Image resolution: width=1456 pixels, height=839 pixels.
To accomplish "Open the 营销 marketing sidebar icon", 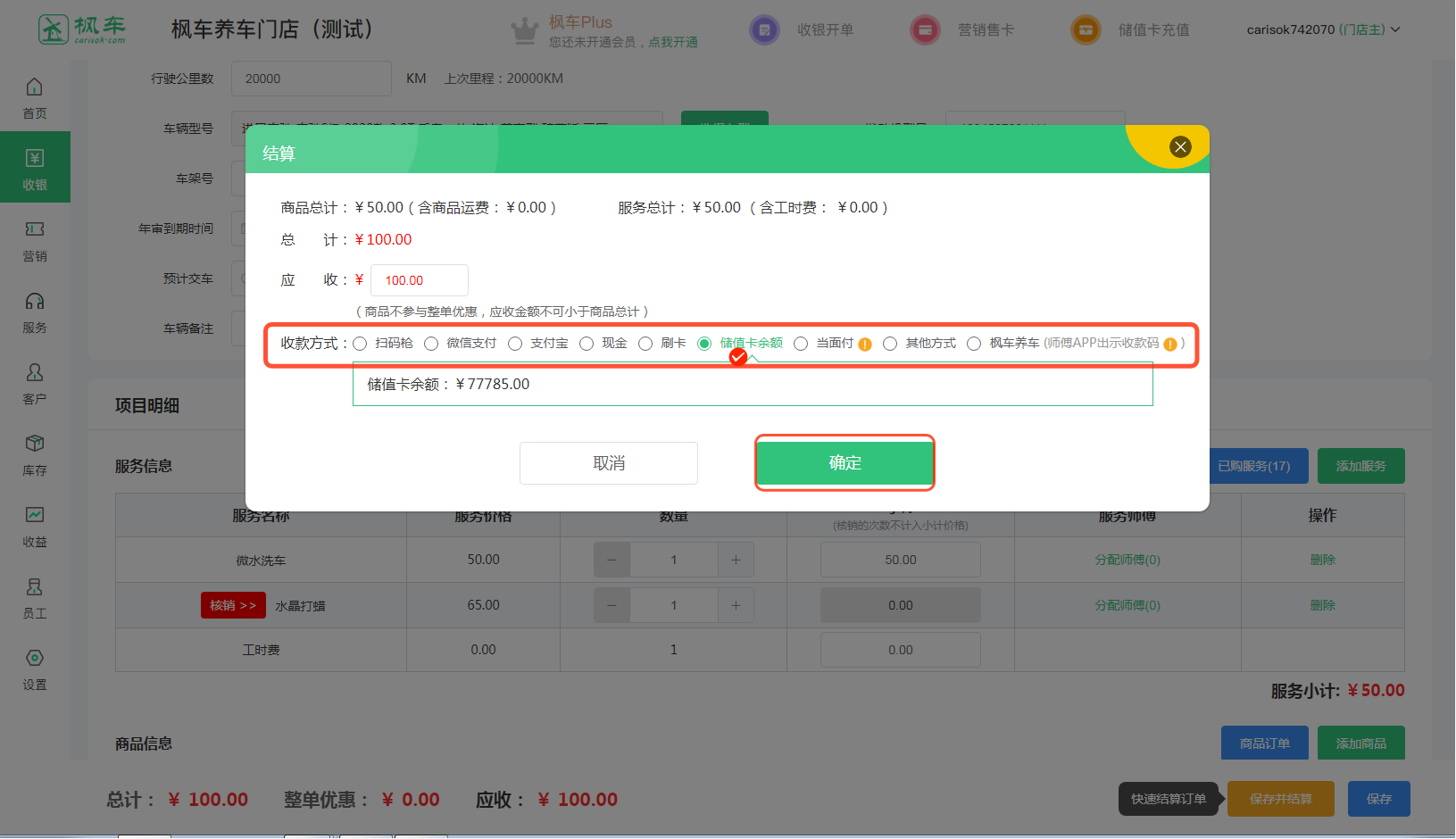I will pos(34,230).
